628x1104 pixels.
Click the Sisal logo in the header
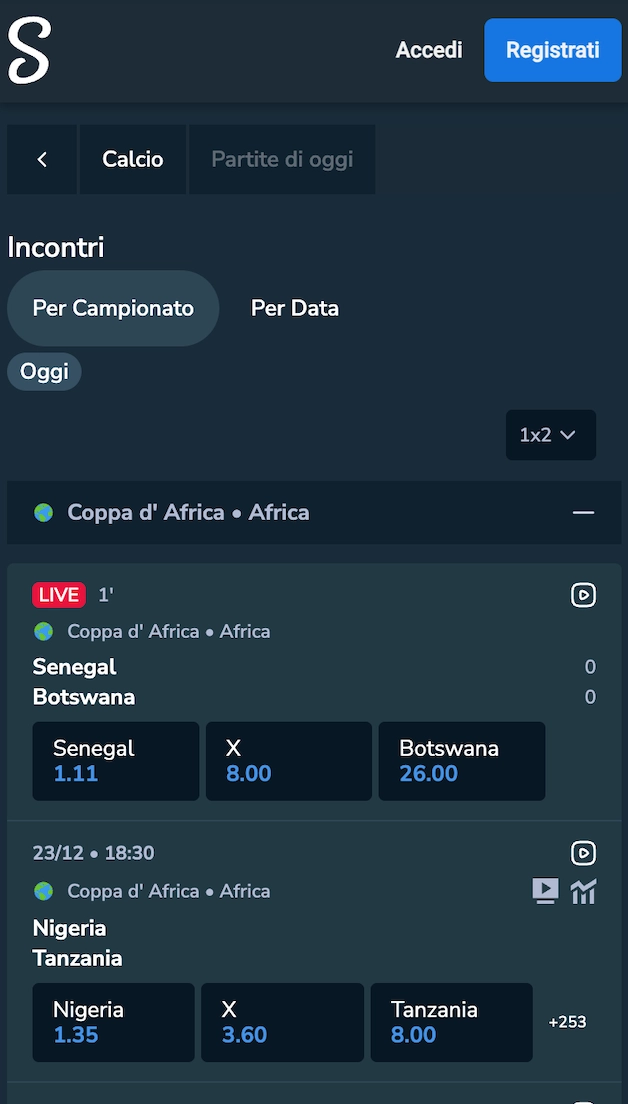(27, 49)
